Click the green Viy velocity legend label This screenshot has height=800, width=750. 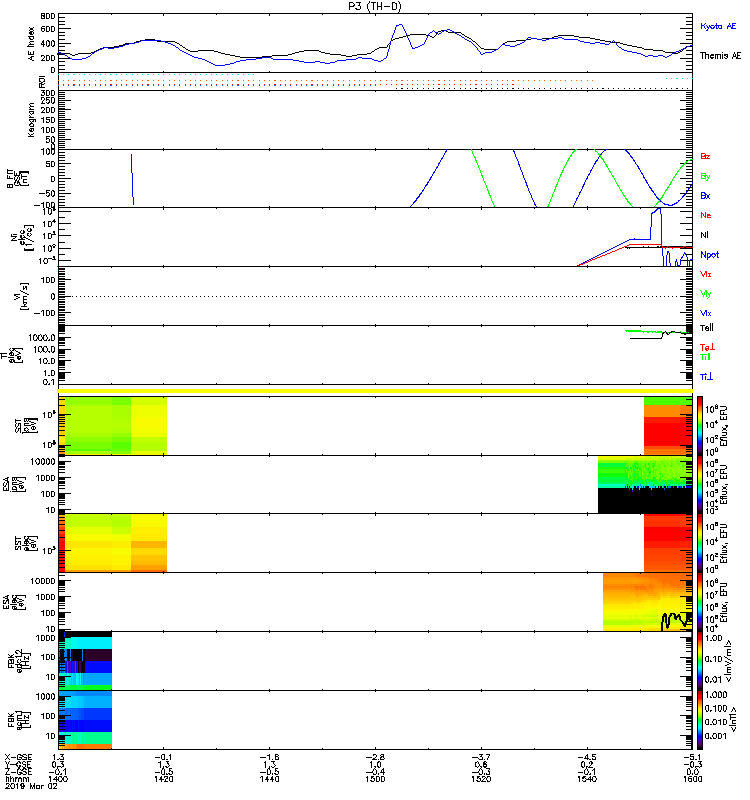tap(705, 294)
